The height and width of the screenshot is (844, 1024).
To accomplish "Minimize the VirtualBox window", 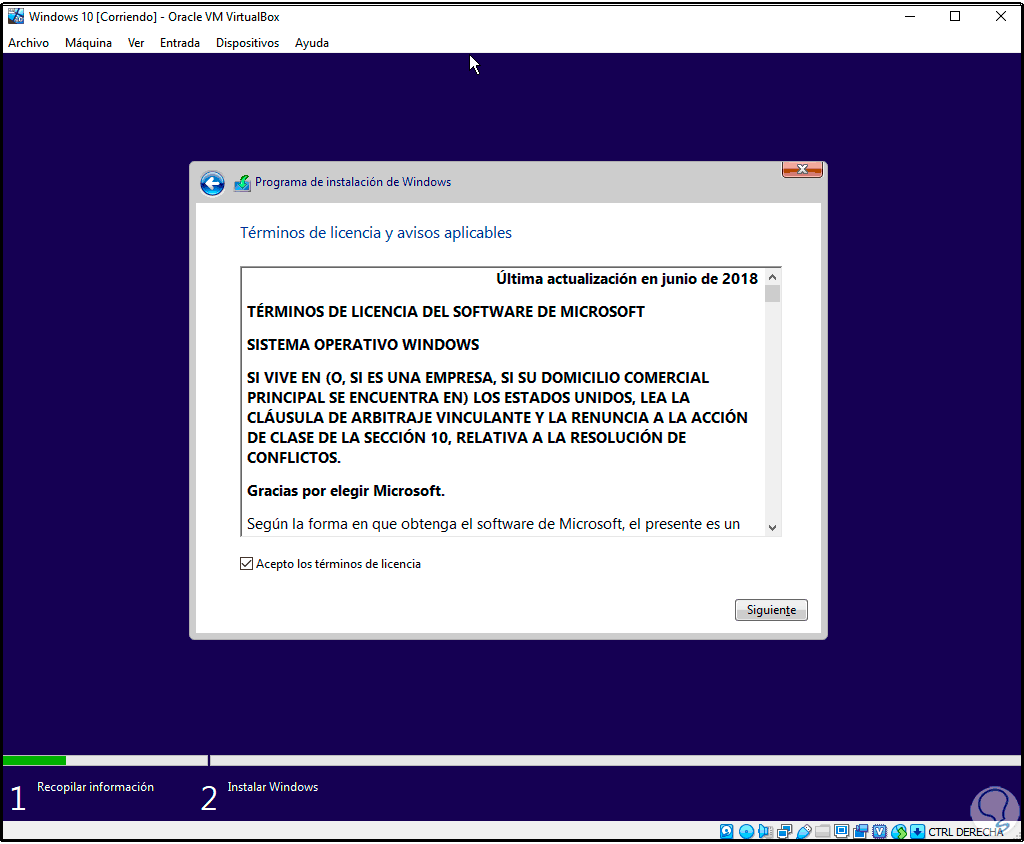I will (x=910, y=16).
